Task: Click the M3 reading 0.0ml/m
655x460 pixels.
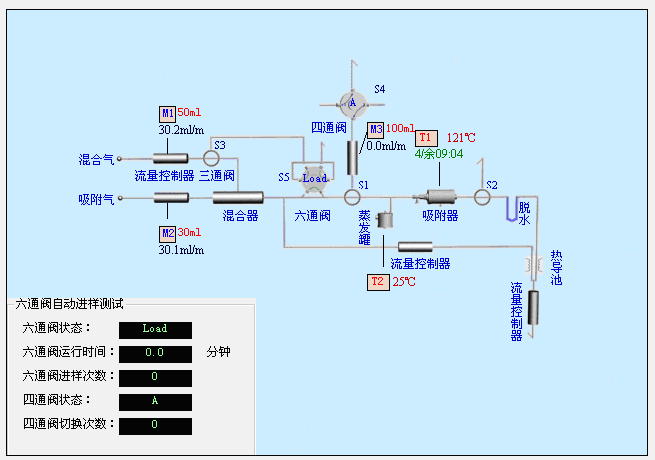Action: [386, 146]
